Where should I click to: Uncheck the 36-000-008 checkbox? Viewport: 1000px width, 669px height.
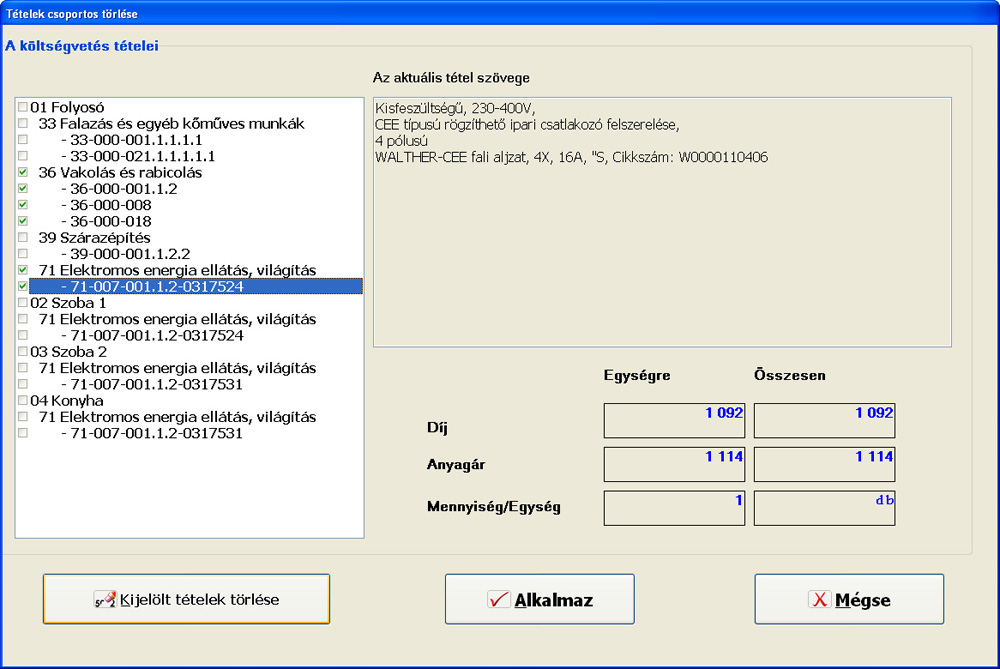point(23,205)
